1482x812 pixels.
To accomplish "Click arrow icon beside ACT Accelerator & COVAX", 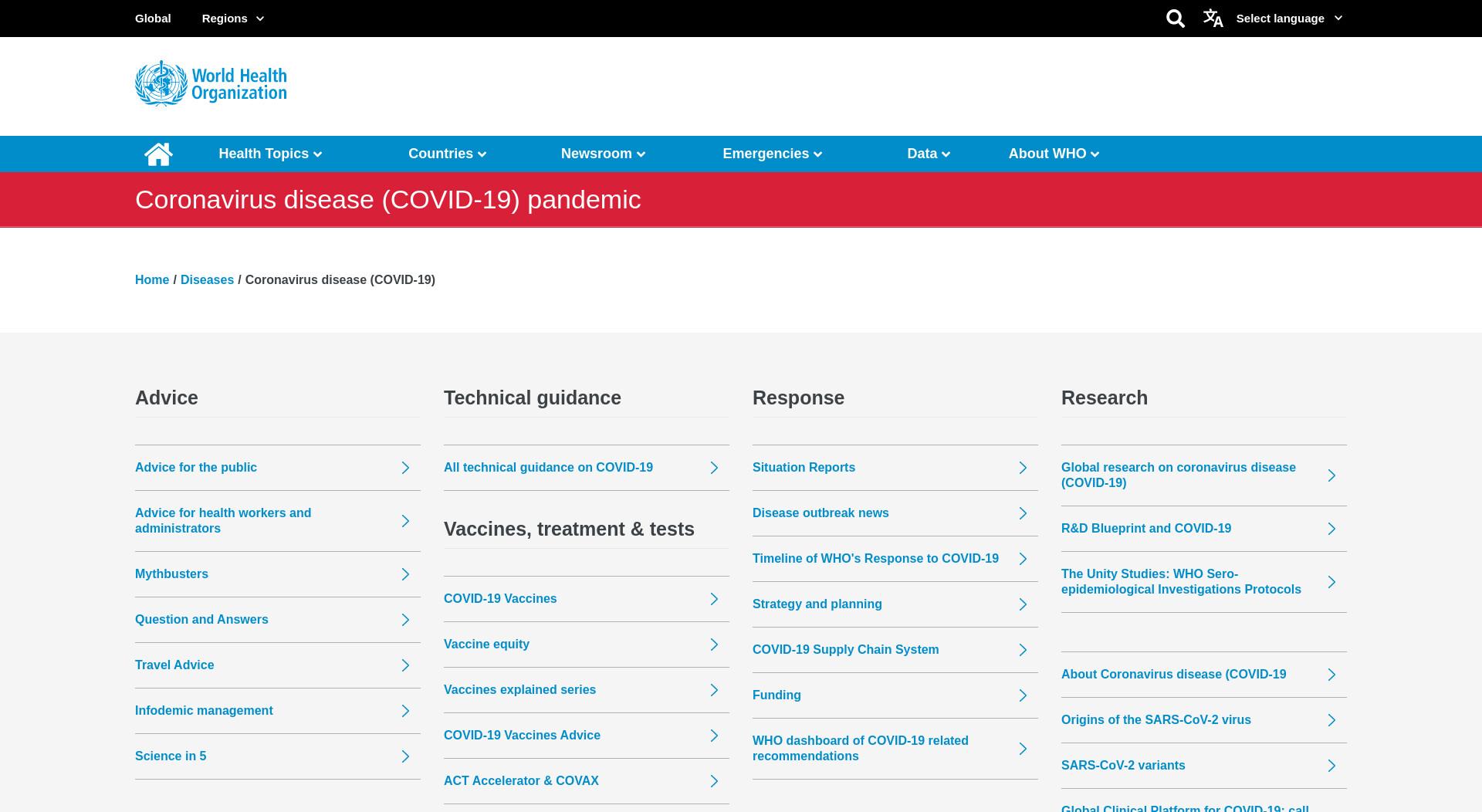I will [714, 781].
